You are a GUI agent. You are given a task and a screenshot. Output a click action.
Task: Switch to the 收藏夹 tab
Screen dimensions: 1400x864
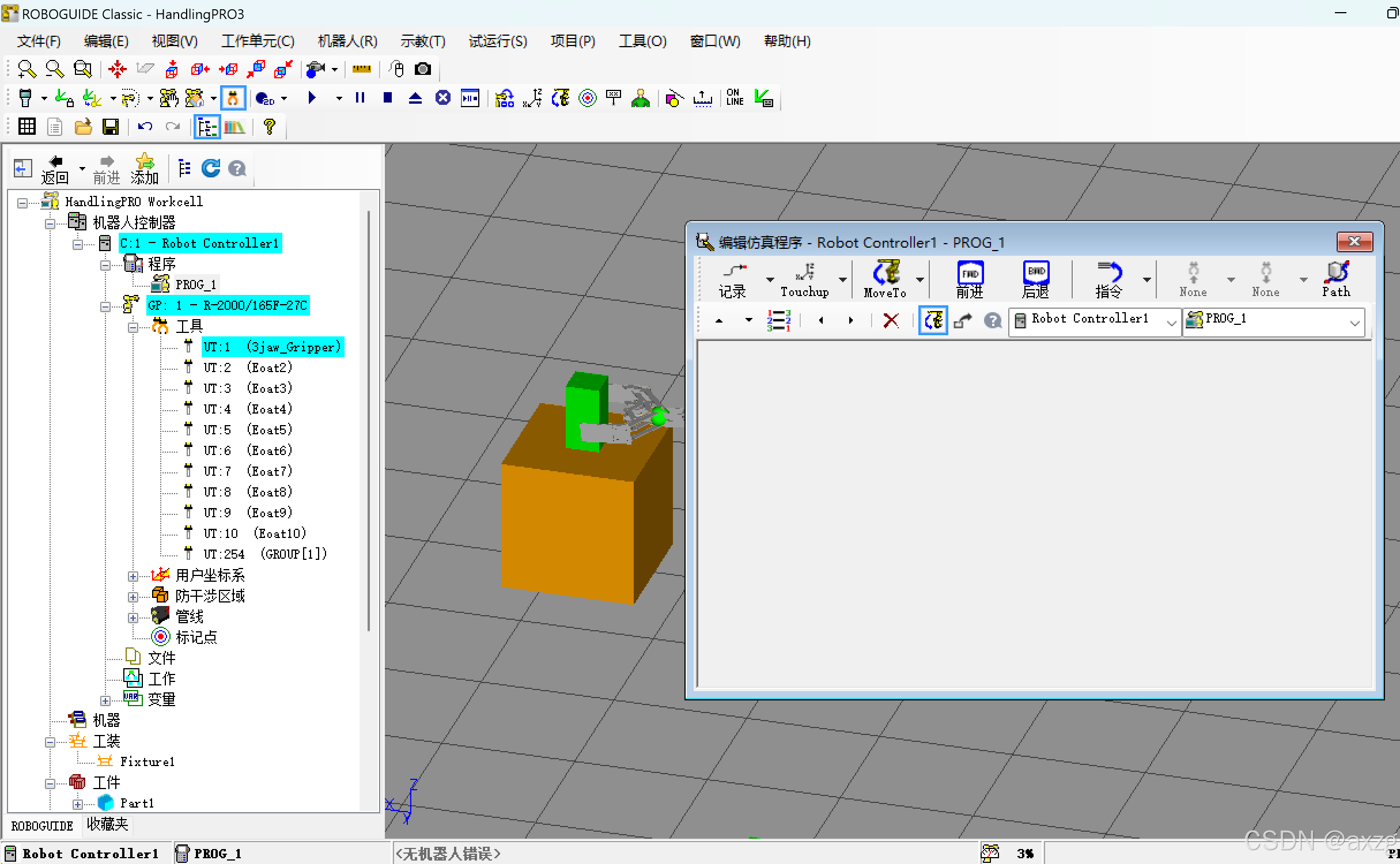(x=107, y=825)
